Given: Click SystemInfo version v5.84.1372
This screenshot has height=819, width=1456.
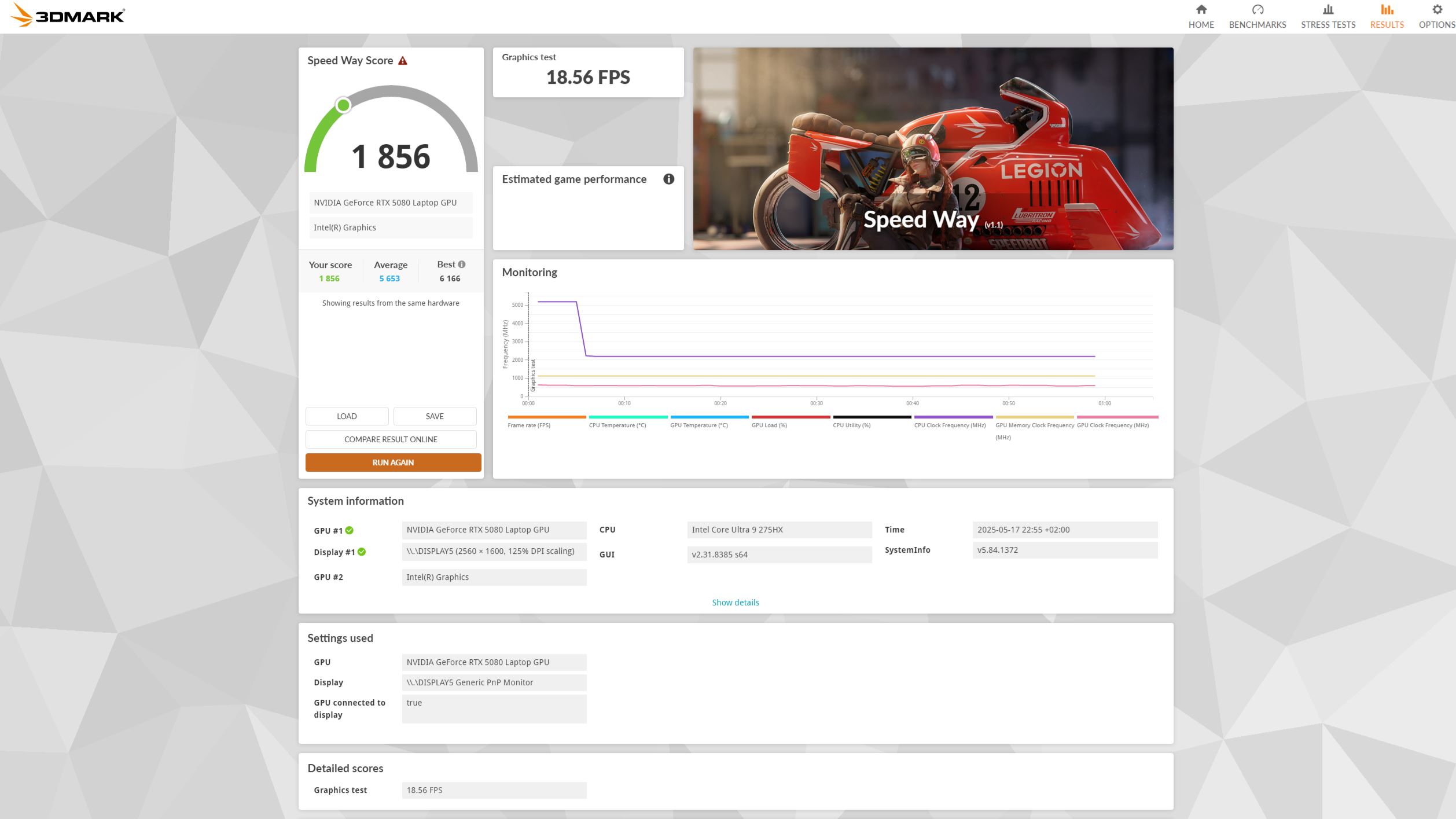Looking at the screenshot, I should [x=1065, y=550].
